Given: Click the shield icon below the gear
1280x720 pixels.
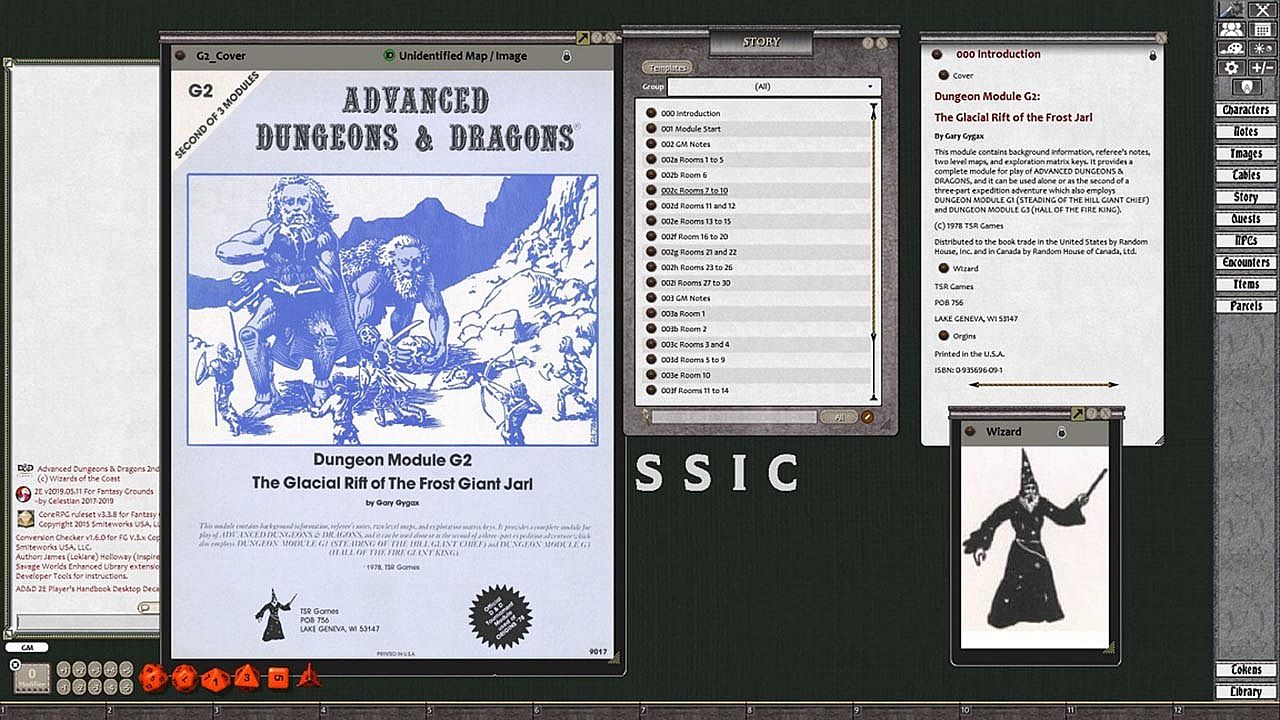Looking at the screenshot, I should [1245, 88].
